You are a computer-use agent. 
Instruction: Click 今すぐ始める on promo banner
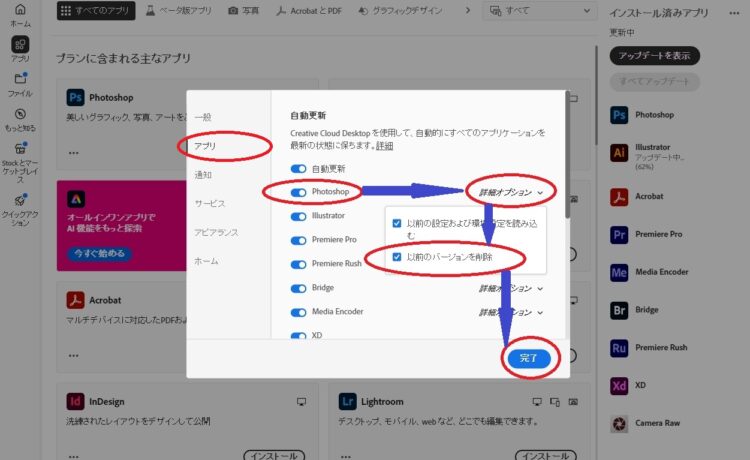point(99,253)
